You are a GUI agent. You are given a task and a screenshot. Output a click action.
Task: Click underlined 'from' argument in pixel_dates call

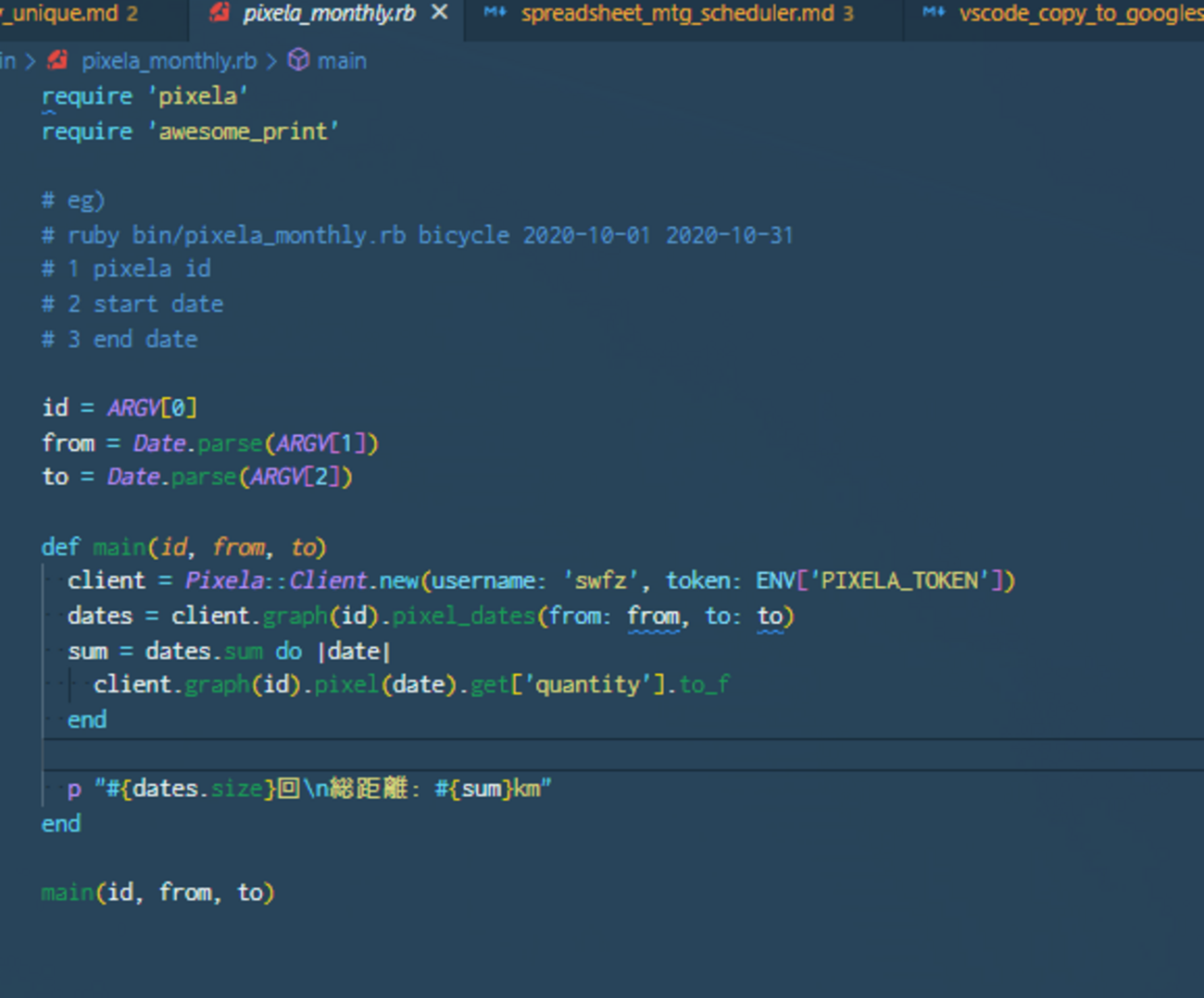tap(653, 618)
